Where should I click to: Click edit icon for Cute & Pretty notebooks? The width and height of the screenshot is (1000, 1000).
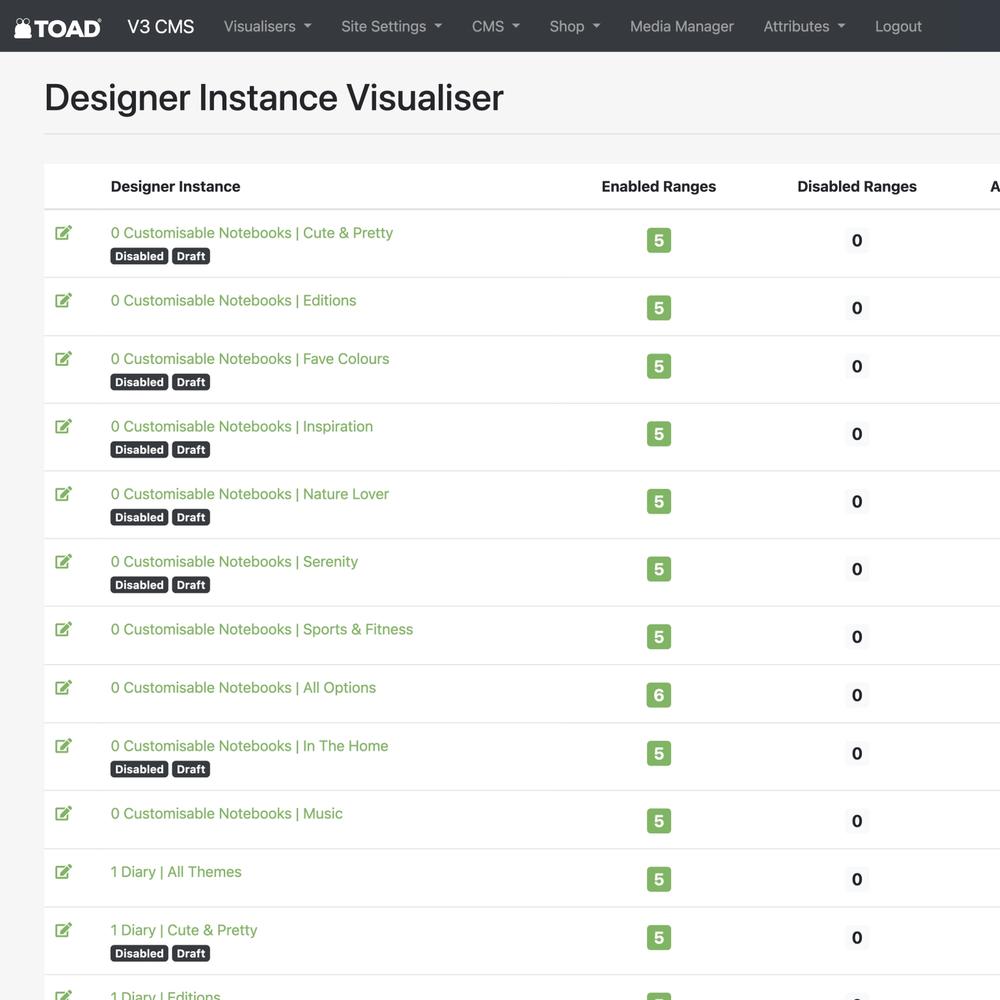63,233
